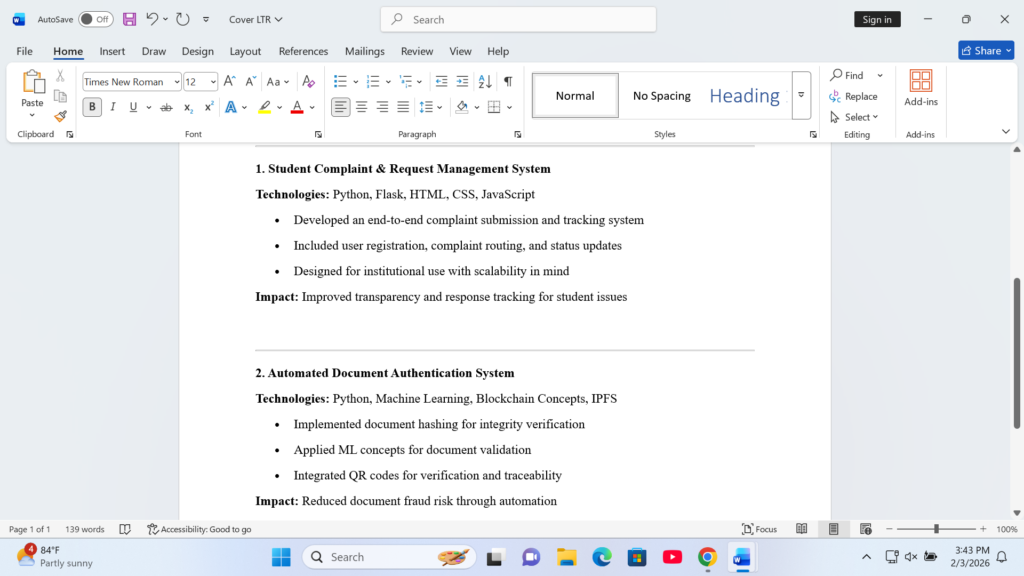Click the vertical scrollbar thumb
1024x576 pixels.
1017,353
